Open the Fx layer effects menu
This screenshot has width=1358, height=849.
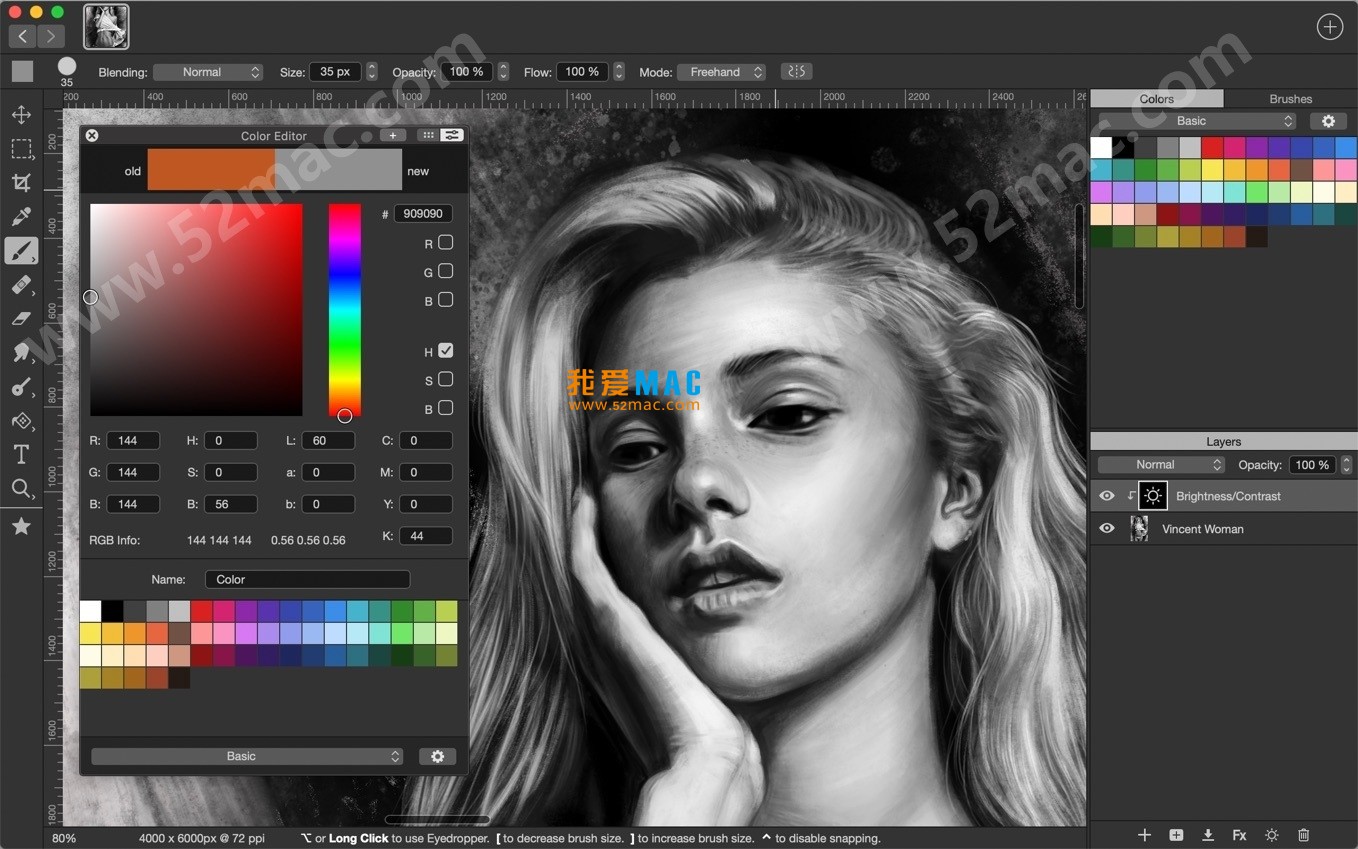[x=1239, y=835]
